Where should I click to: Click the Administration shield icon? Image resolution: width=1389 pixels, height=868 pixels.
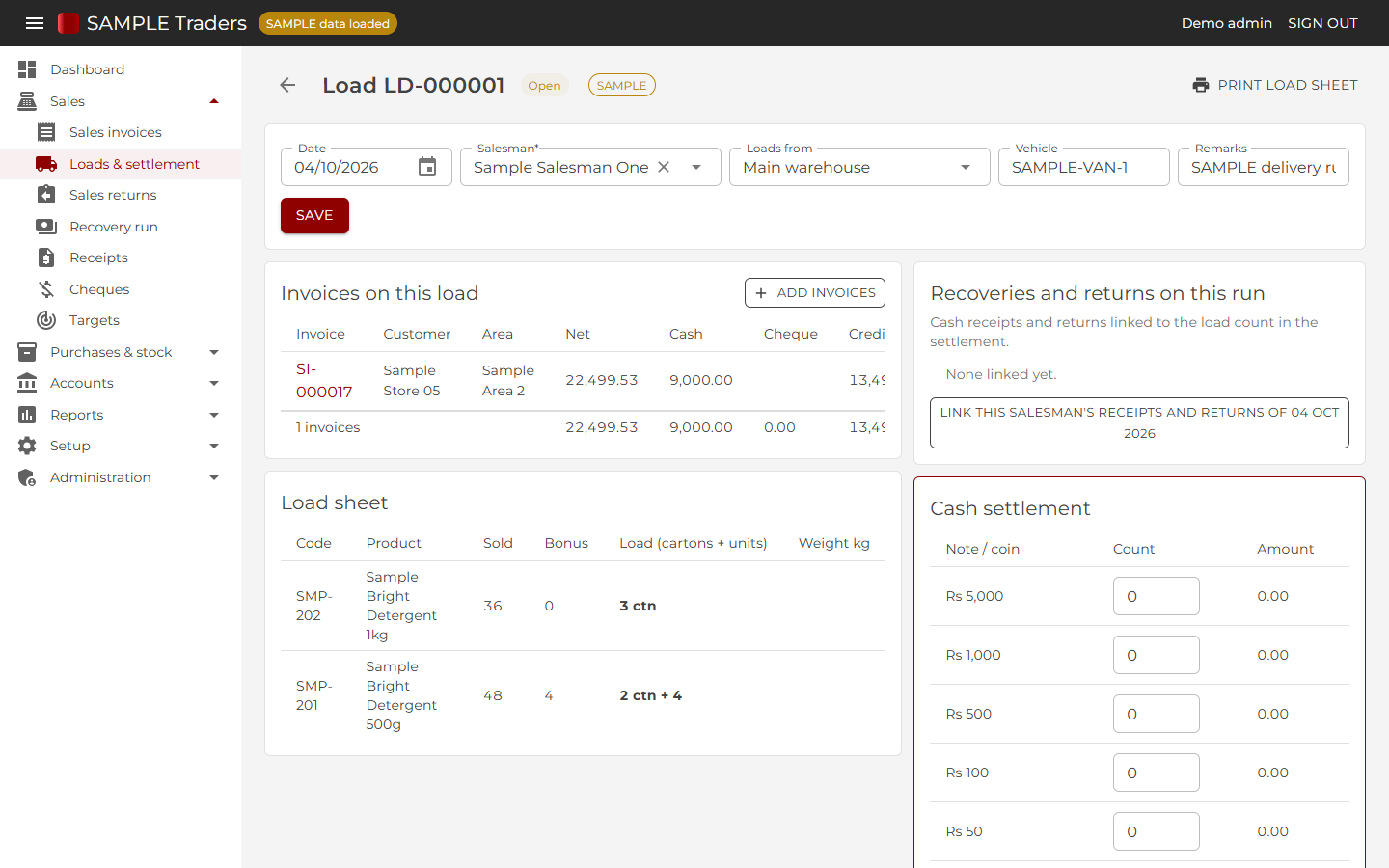(x=27, y=477)
